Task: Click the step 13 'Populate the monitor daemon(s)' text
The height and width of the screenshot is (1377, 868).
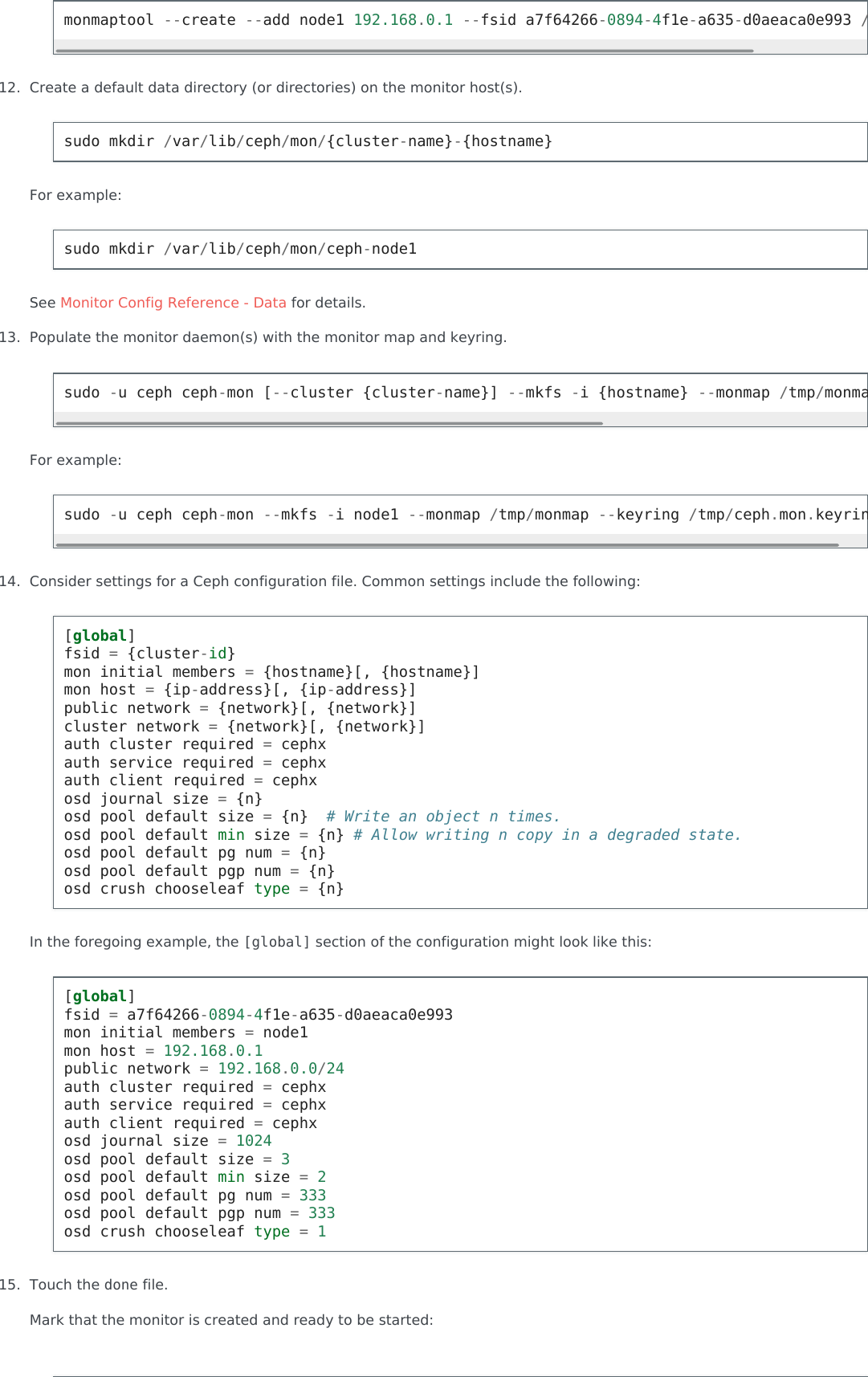Action: point(268,337)
